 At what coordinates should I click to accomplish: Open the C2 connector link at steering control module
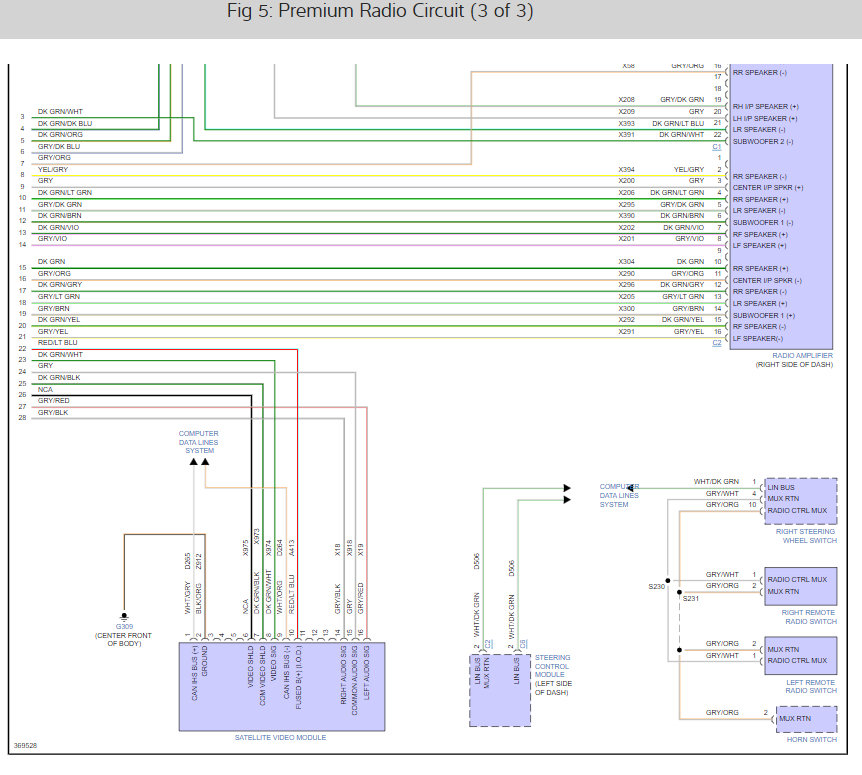(489, 643)
